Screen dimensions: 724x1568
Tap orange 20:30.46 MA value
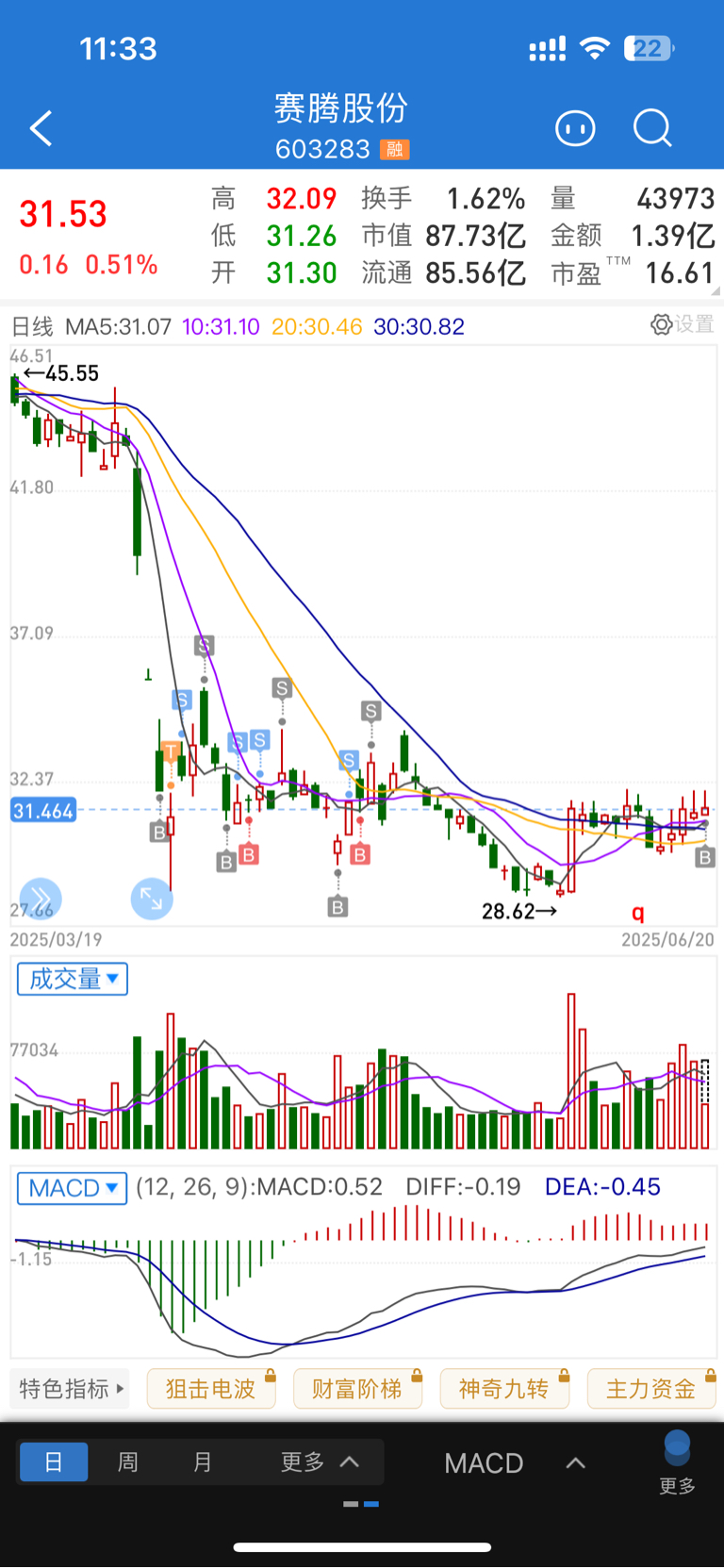coord(317,326)
